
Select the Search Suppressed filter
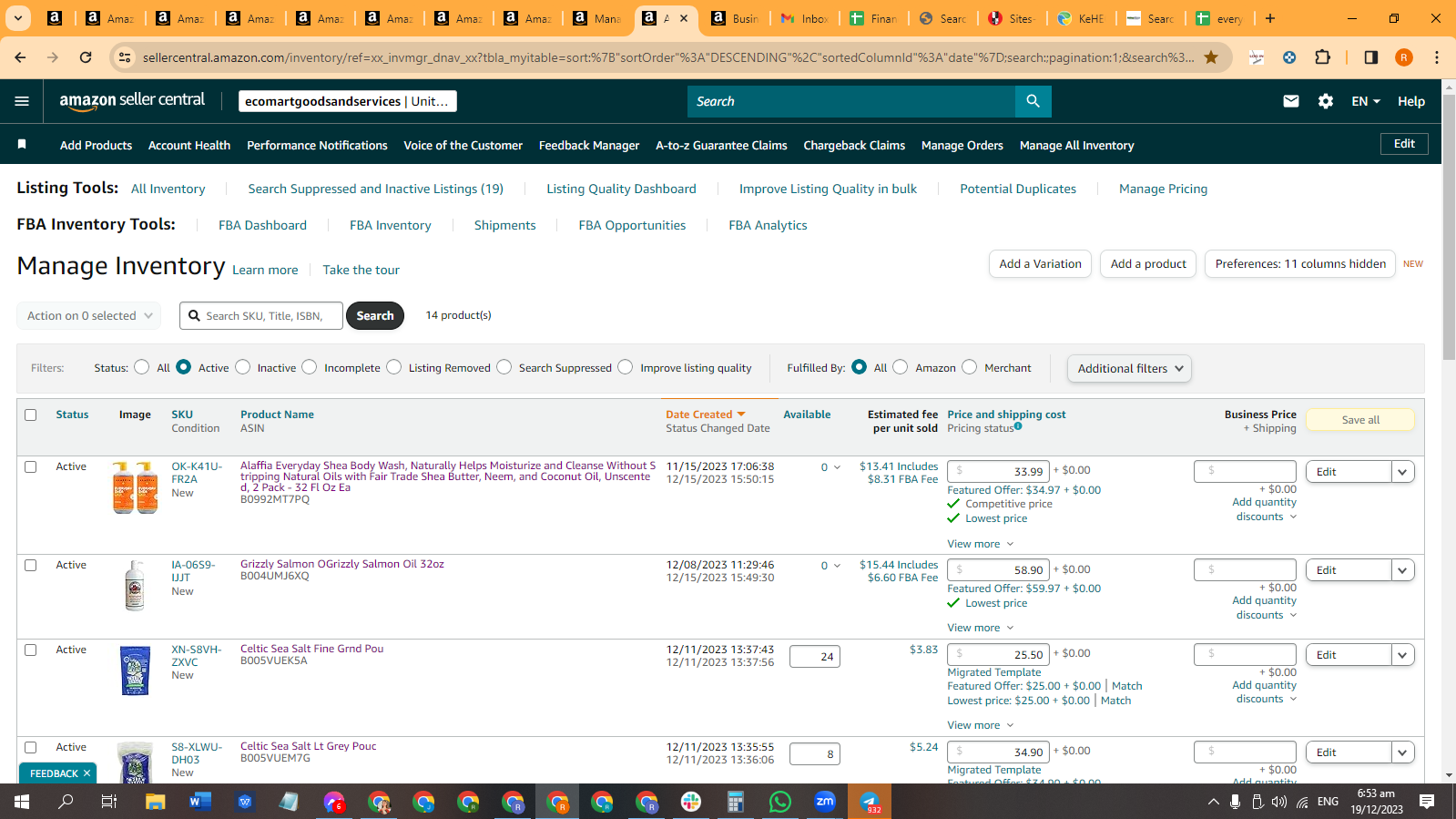(504, 367)
